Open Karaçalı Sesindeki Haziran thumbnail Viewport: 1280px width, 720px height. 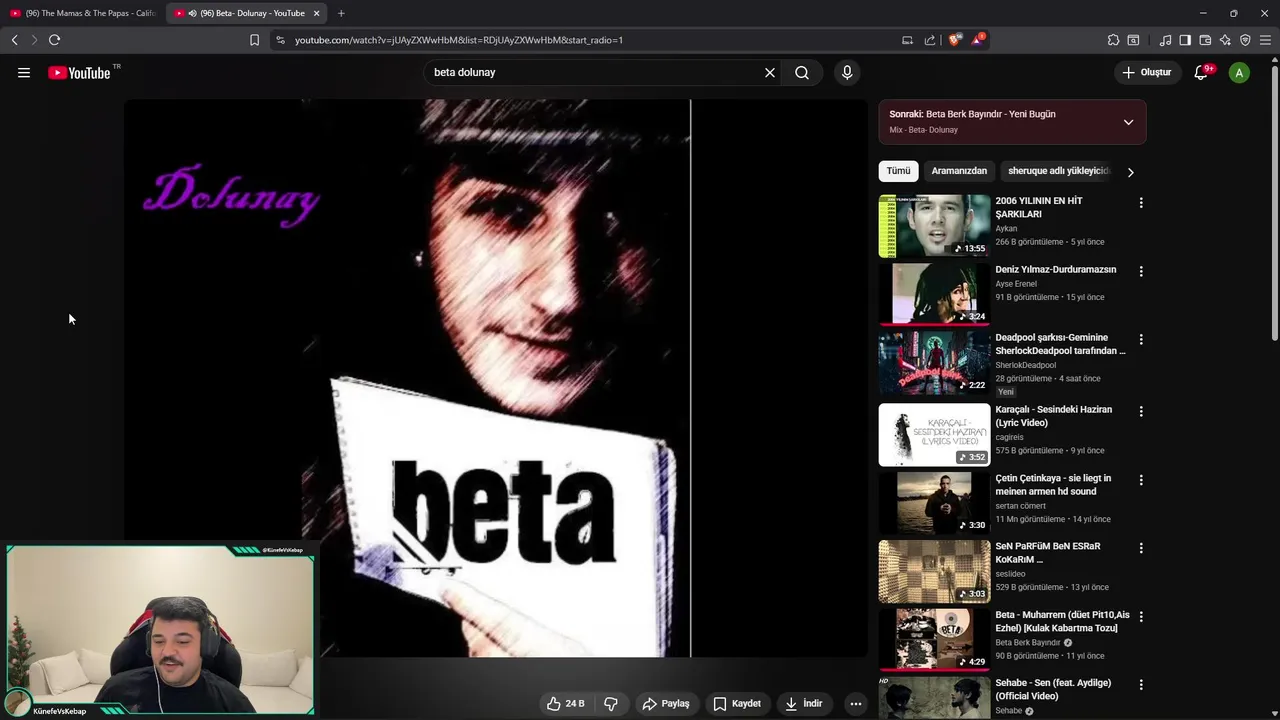[x=934, y=435]
